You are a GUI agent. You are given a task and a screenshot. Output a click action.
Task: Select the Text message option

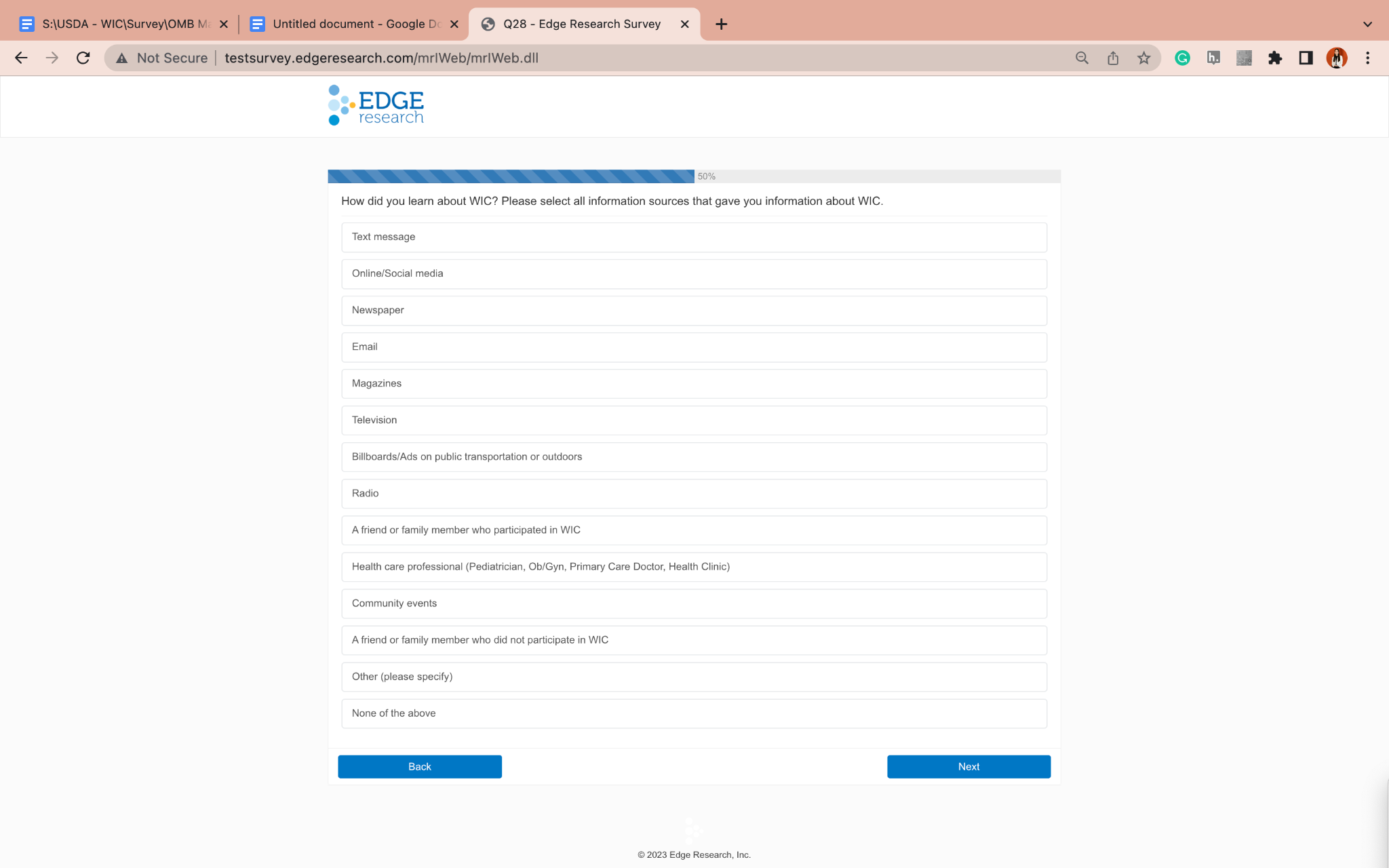[693, 237]
